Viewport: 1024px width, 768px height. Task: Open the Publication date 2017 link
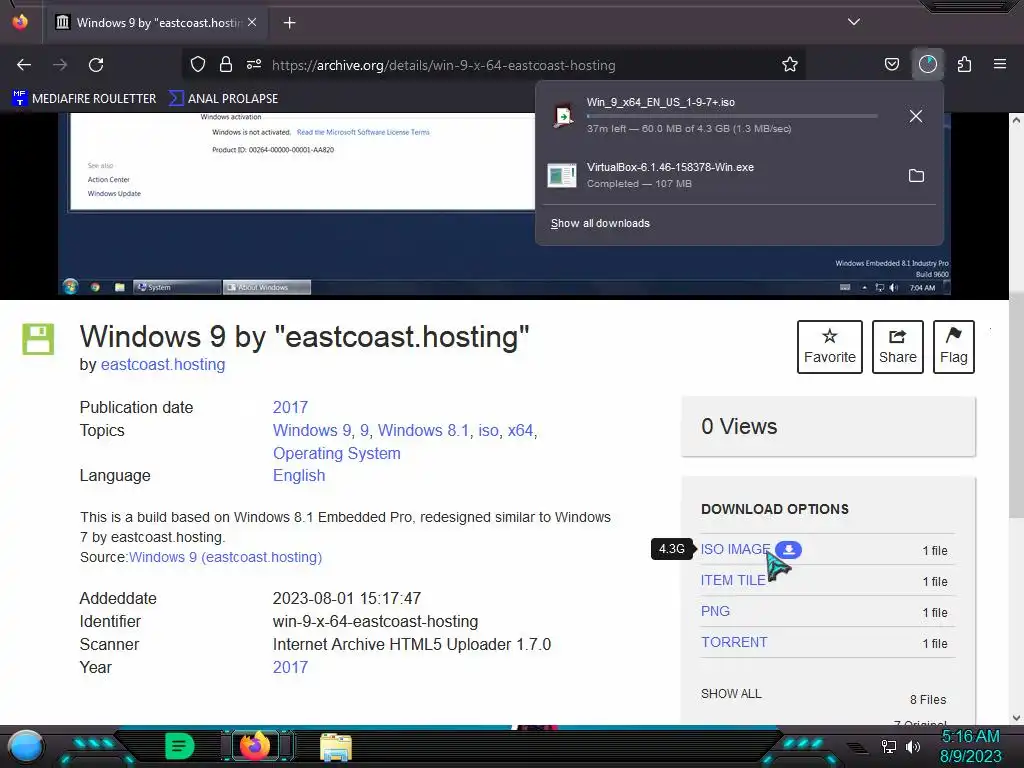(290, 408)
